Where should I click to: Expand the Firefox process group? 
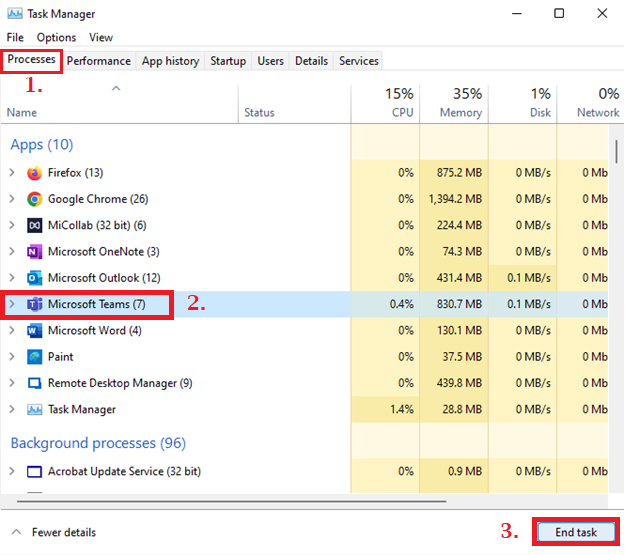(12, 172)
